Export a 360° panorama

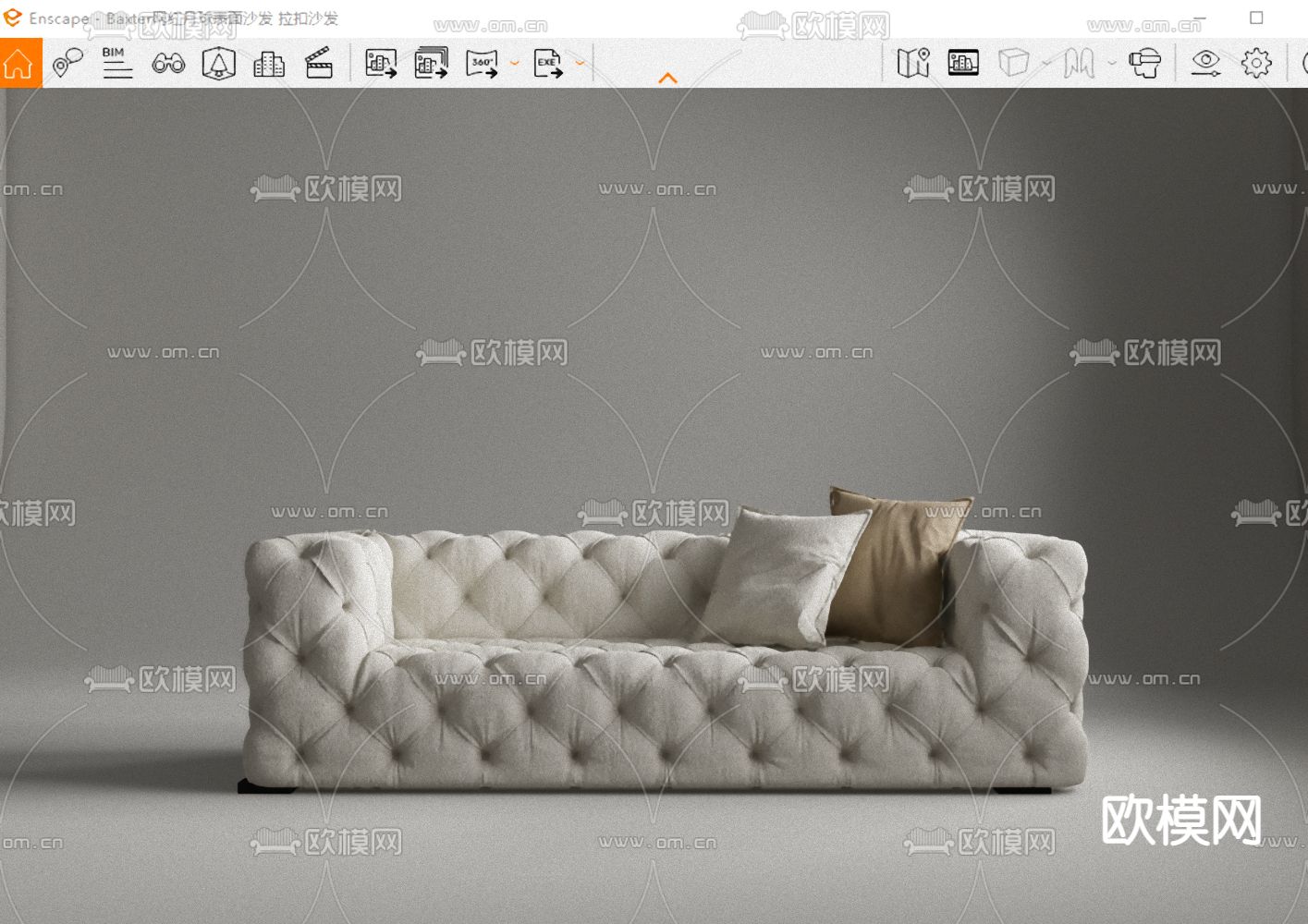click(x=482, y=63)
